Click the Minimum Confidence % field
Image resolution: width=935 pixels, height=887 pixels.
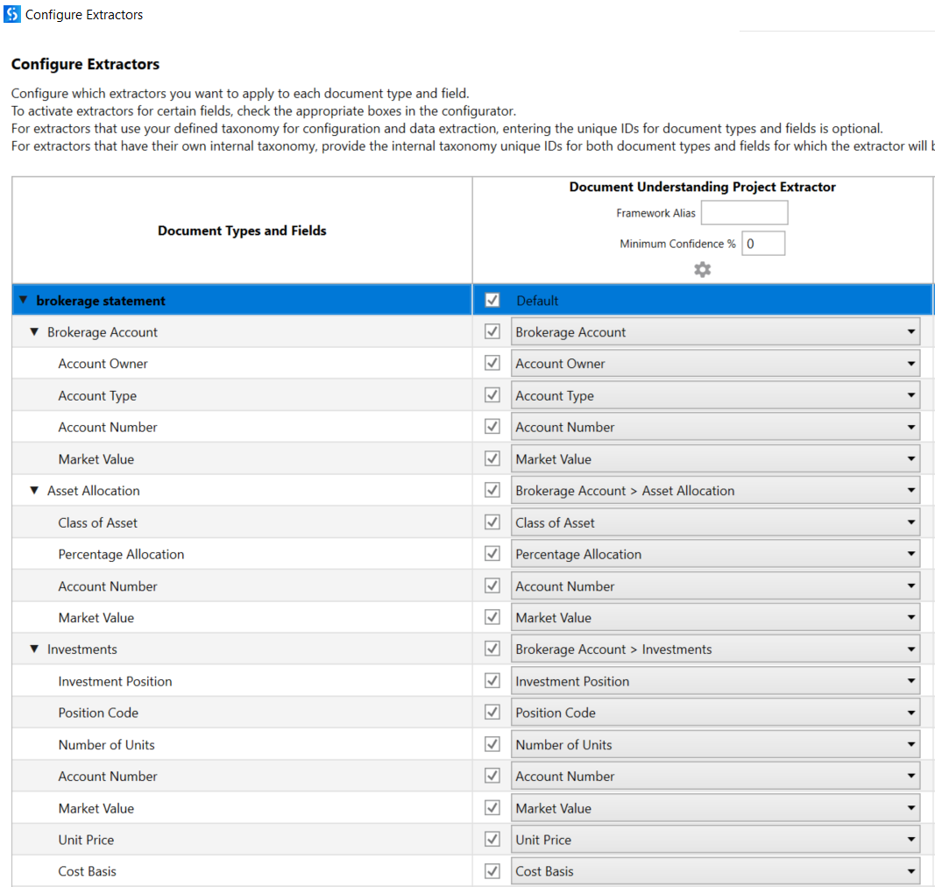pyautogui.click(x=763, y=242)
